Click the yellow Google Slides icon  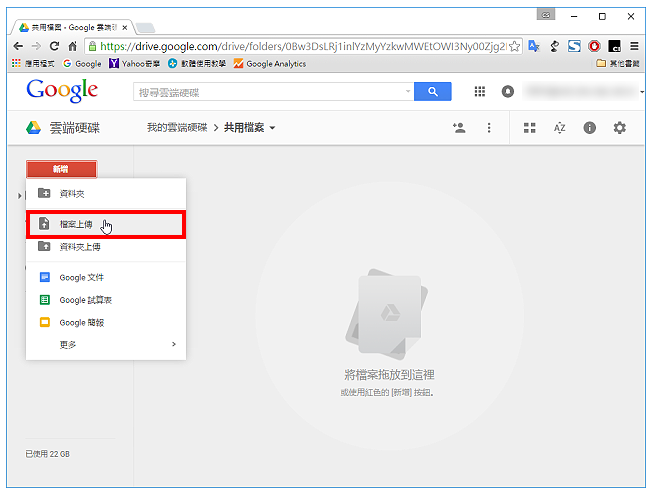click(x=45, y=322)
